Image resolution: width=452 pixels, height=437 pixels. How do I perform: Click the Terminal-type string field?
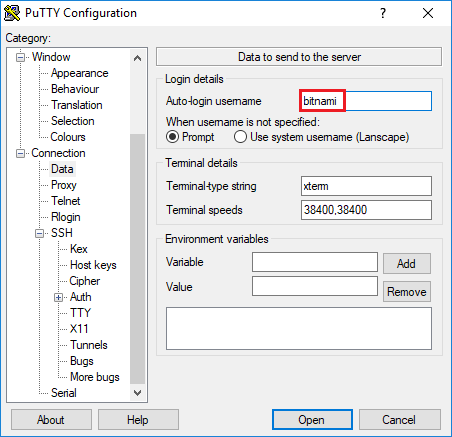[366, 186]
